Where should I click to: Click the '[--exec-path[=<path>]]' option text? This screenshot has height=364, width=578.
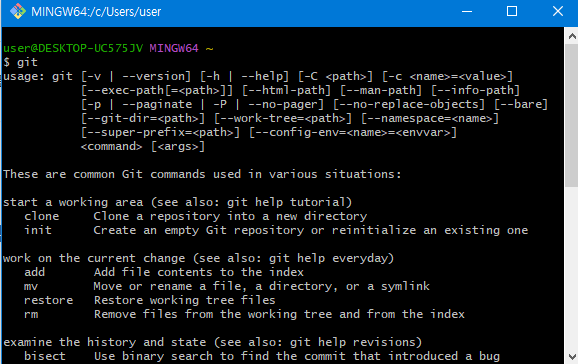tap(157, 90)
